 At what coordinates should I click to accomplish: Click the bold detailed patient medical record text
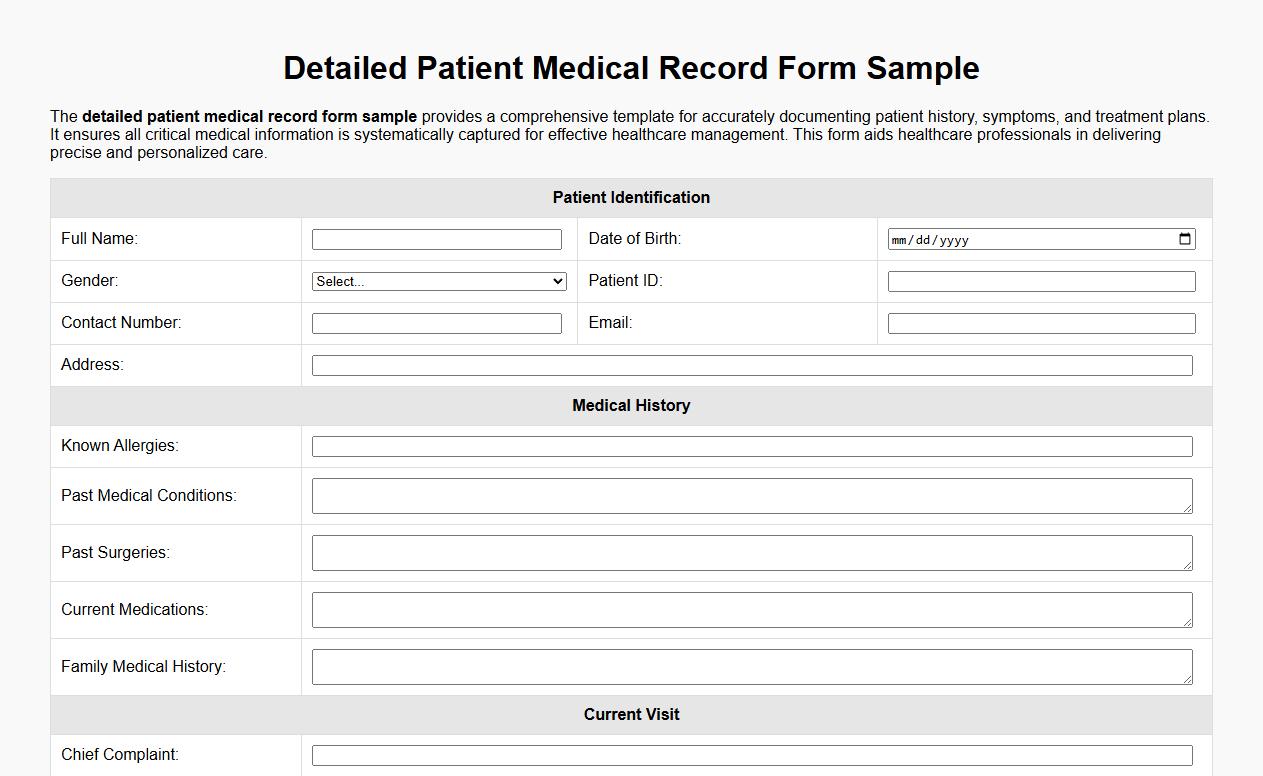click(x=250, y=116)
